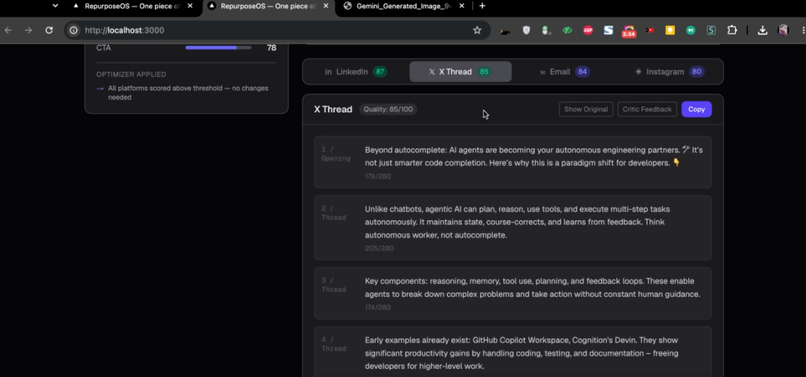Click the 205/280 character count
Viewport: 806px width, 377px height.
pos(379,248)
